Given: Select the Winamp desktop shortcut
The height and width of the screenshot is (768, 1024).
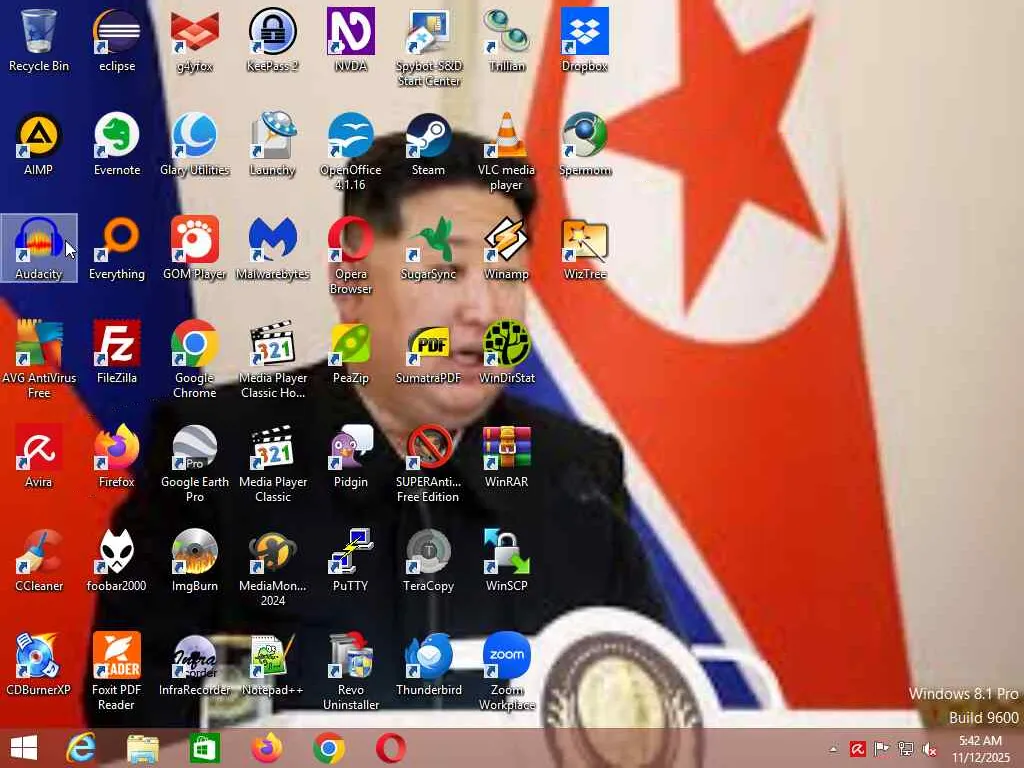Looking at the screenshot, I should (507, 248).
